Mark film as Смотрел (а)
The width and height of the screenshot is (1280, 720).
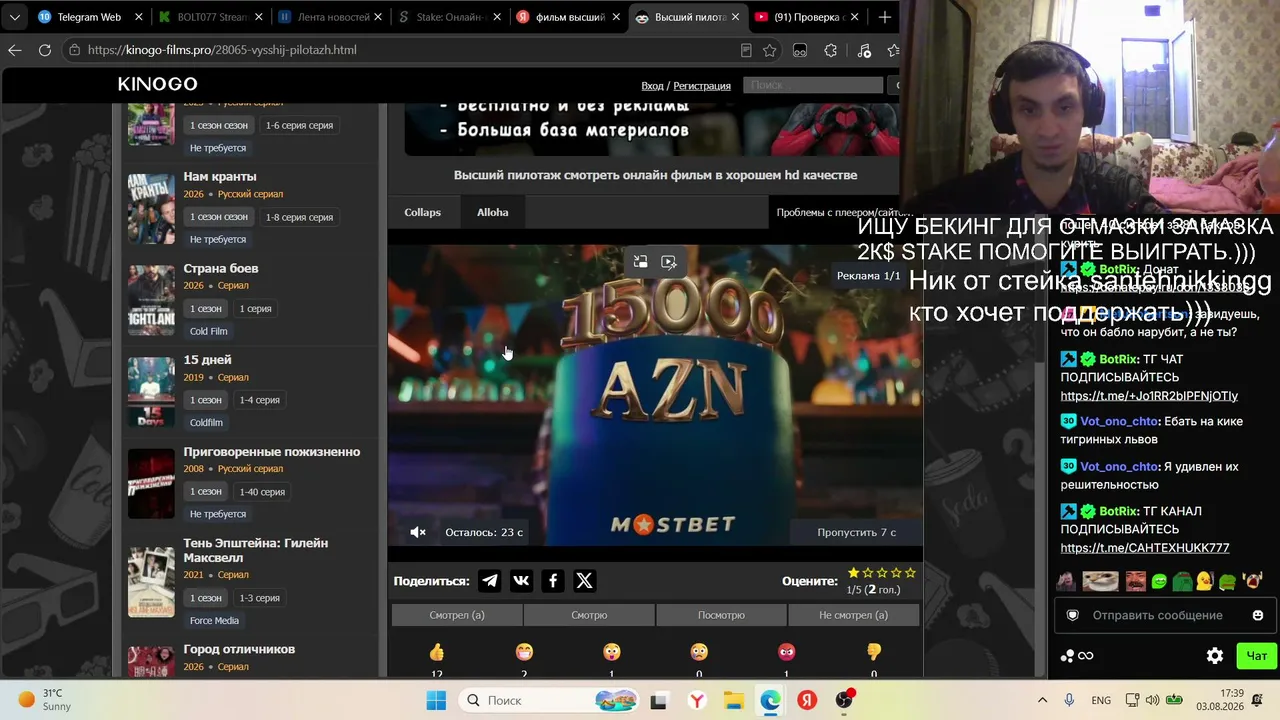click(x=456, y=615)
